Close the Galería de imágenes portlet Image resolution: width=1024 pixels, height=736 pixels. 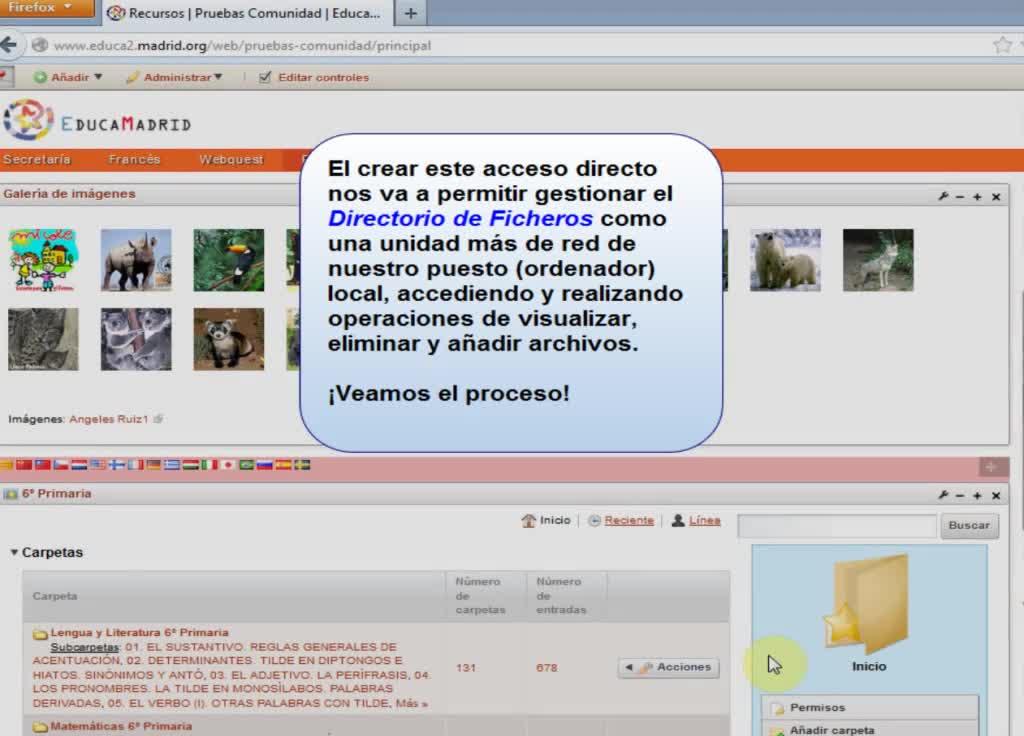[996, 197]
